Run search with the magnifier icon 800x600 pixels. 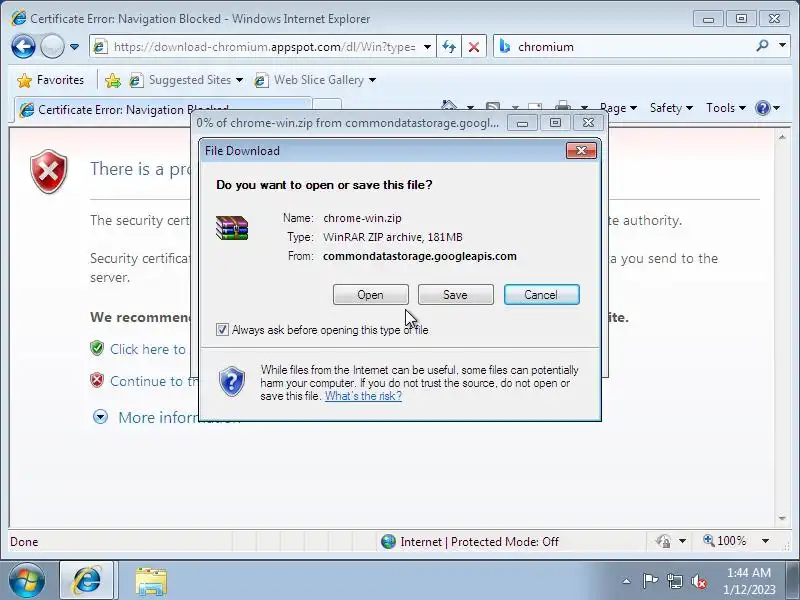[762, 46]
